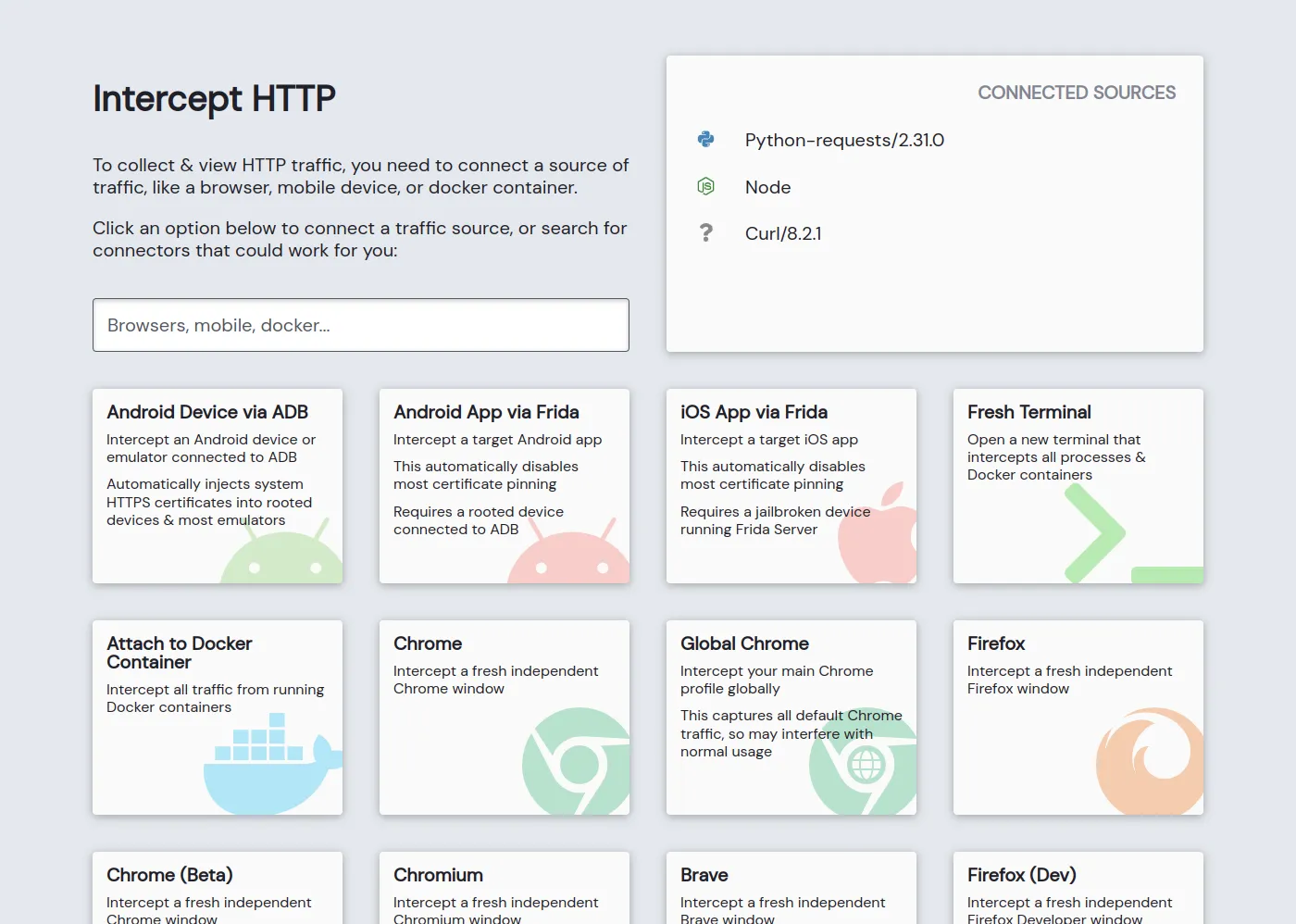This screenshot has height=924, width=1296.
Task: Select Curl/8.2.1 in connected sources
Action: coord(783,233)
